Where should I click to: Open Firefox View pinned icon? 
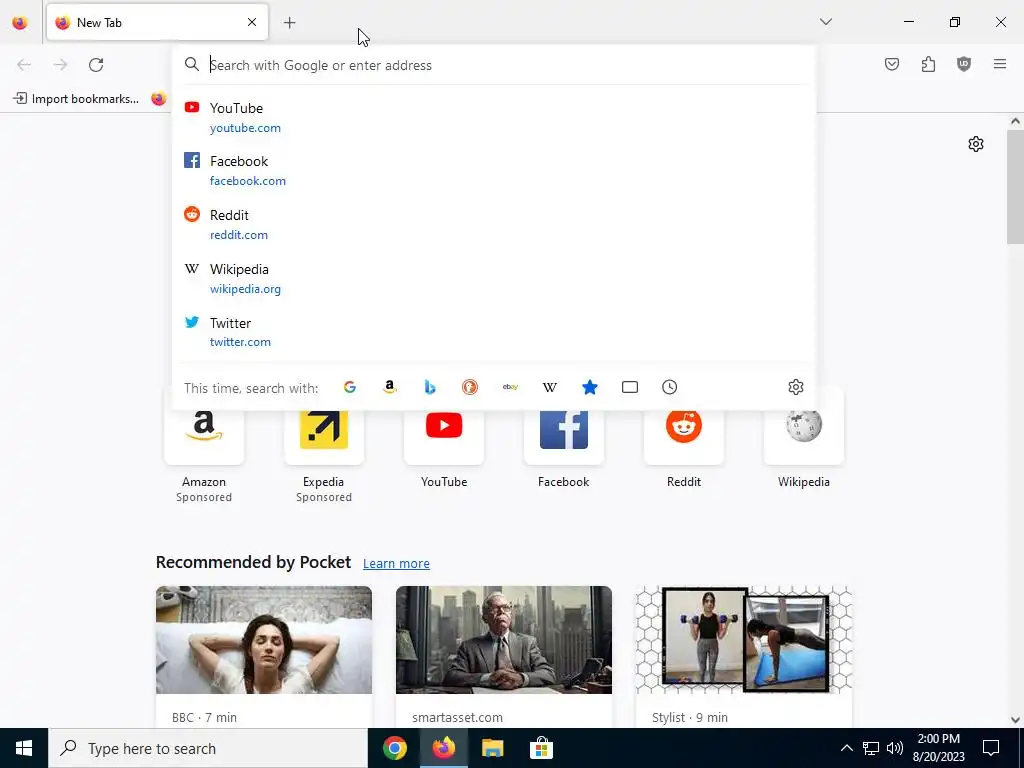pyautogui.click(x=20, y=22)
